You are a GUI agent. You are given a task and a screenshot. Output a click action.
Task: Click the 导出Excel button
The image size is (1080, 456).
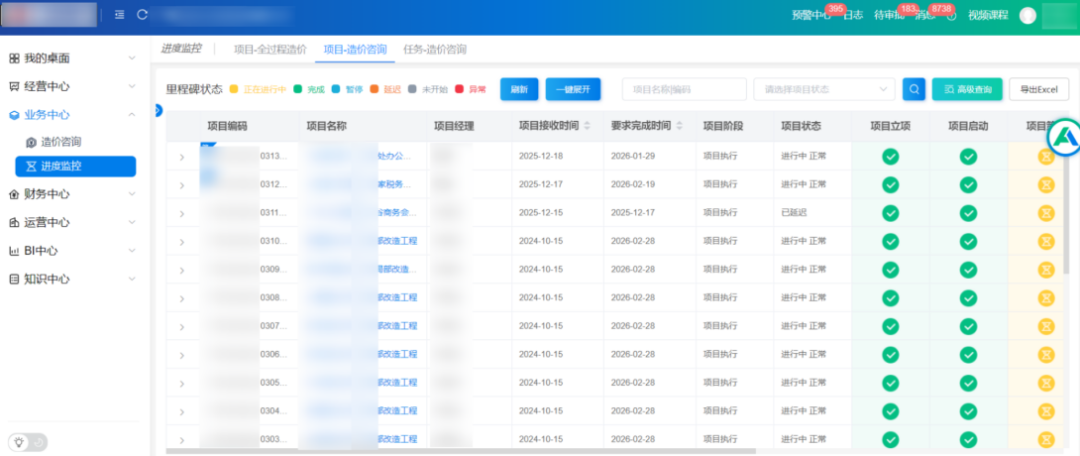(1038, 89)
